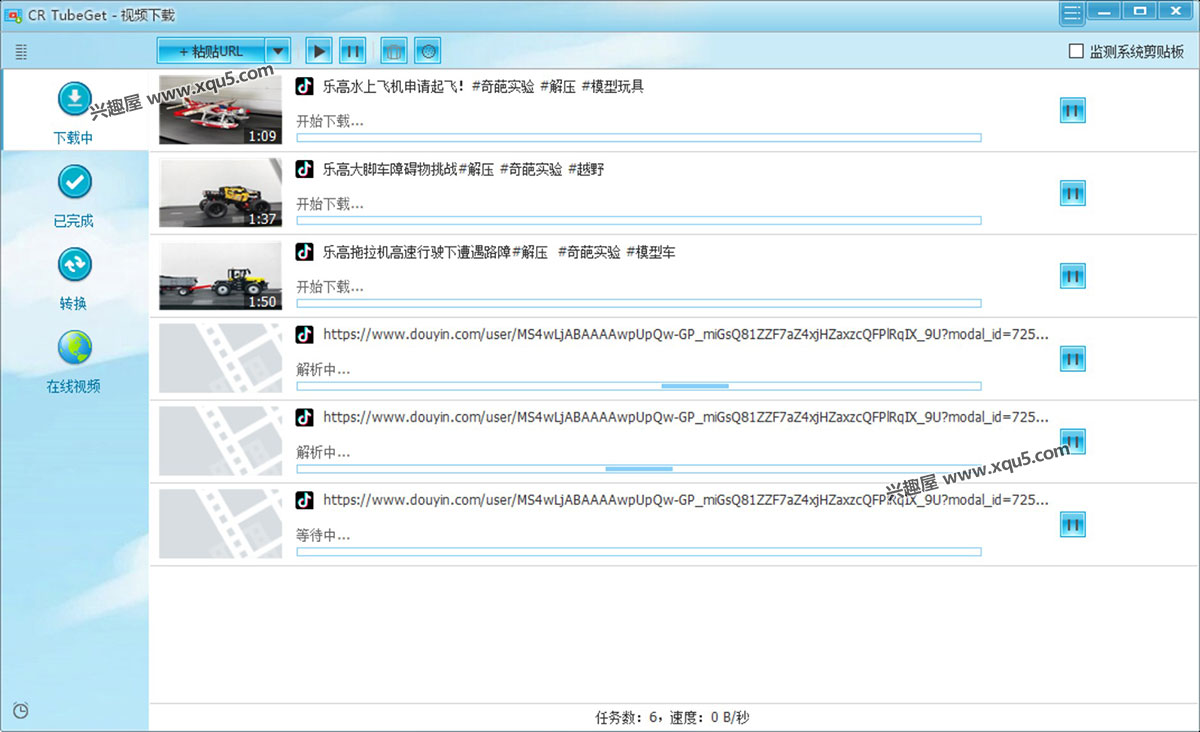Pause the 乐高大脚车障碍物挑战 download

tap(1073, 193)
